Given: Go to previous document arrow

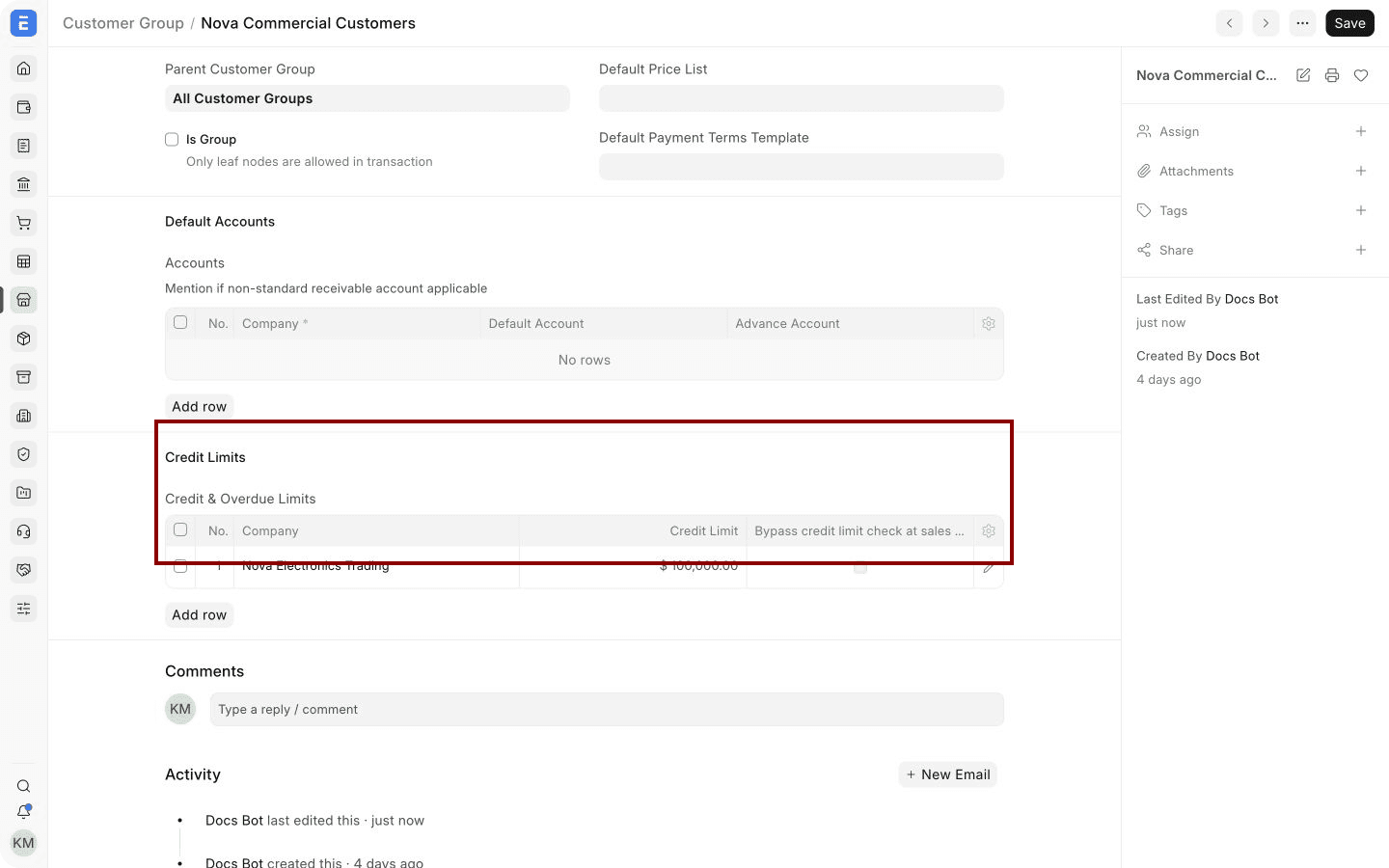Looking at the screenshot, I should 1229,23.
